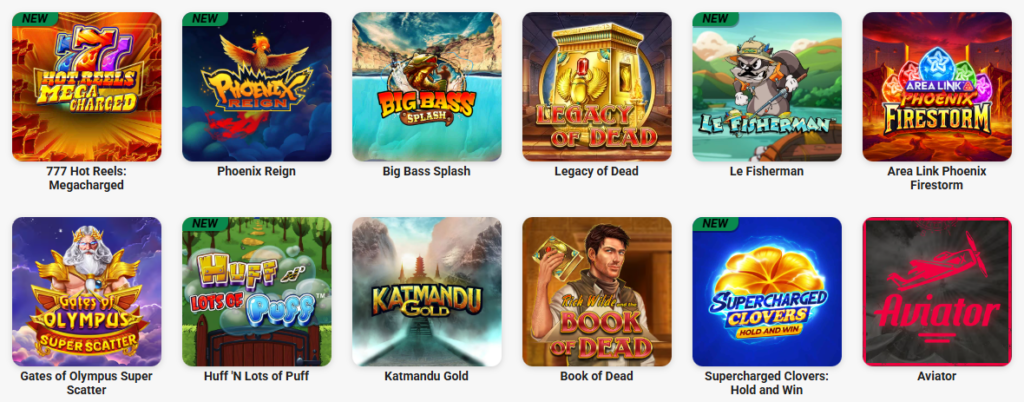Click the NEW badge on Supercharged Clovers
The width and height of the screenshot is (1024, 402).
tap(714, 223)
